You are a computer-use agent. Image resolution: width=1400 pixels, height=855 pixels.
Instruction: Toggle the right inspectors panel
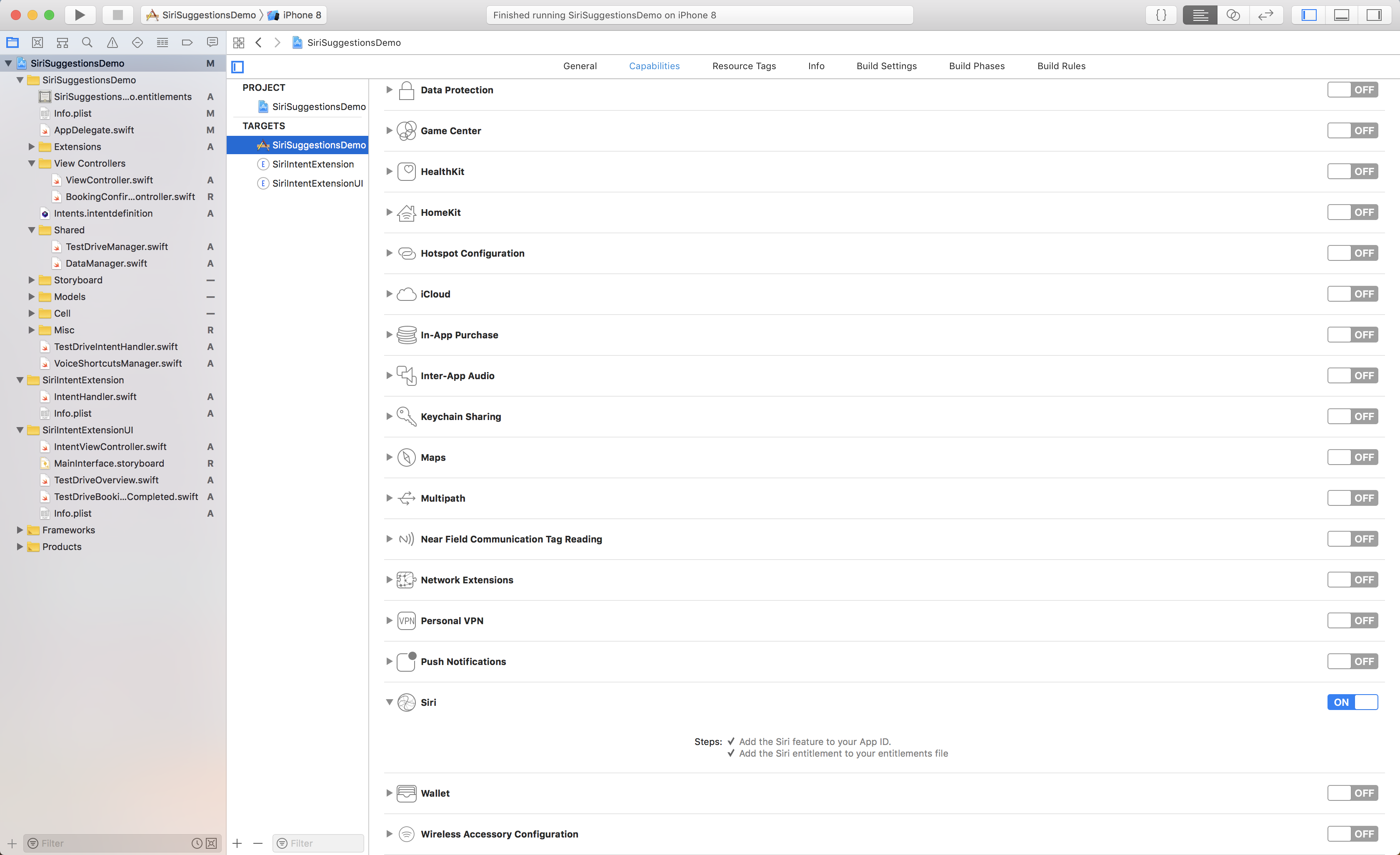click(x=1374, y=15)
